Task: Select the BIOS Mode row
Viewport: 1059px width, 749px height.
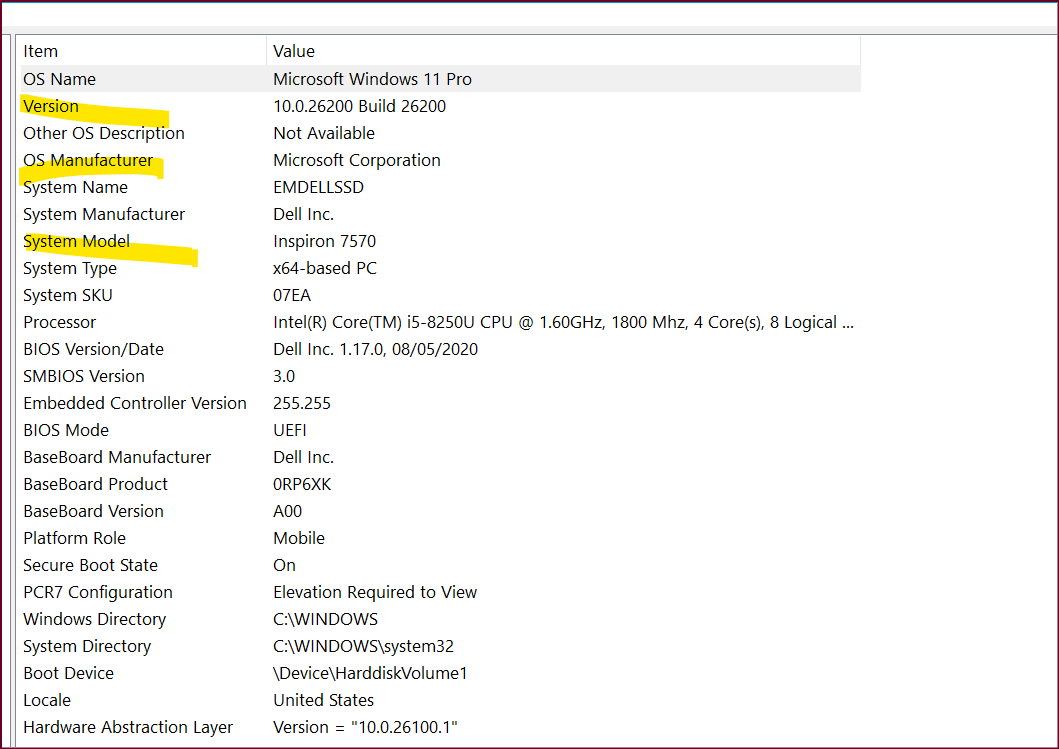Action: [x=440, y=430]
